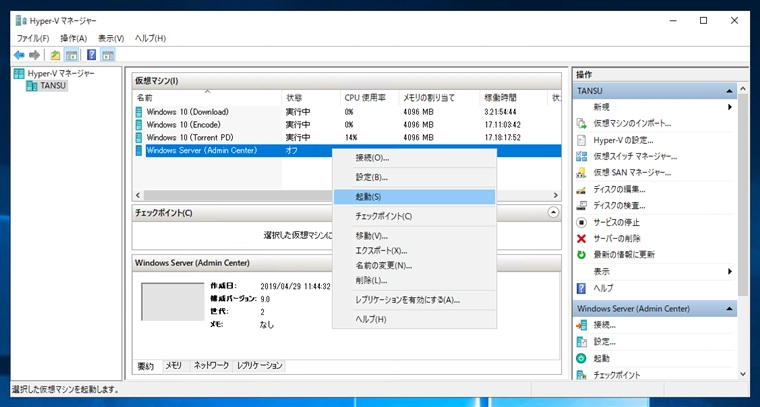
Task: Click the ヘルプ icon in TANSU actions
Action: pos(581,288)
